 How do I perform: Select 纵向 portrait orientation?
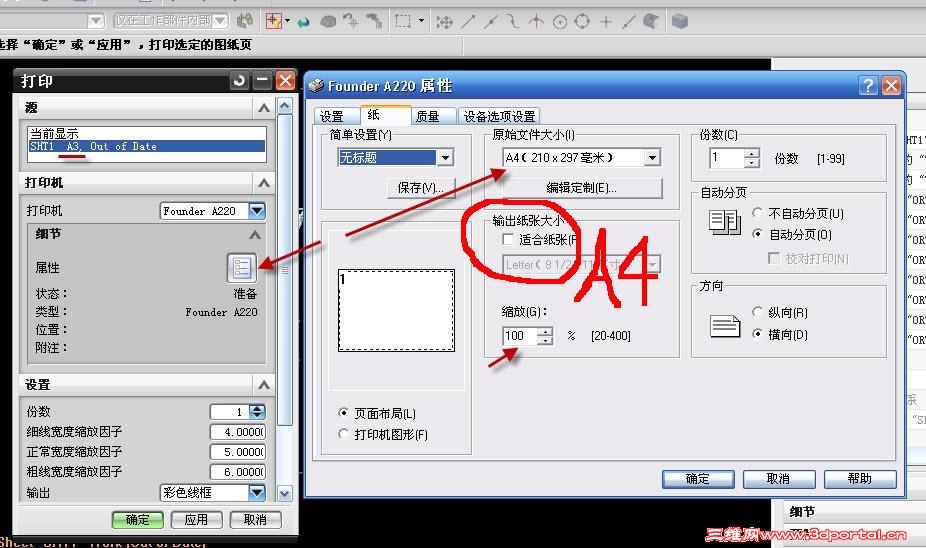coord(757,311)
